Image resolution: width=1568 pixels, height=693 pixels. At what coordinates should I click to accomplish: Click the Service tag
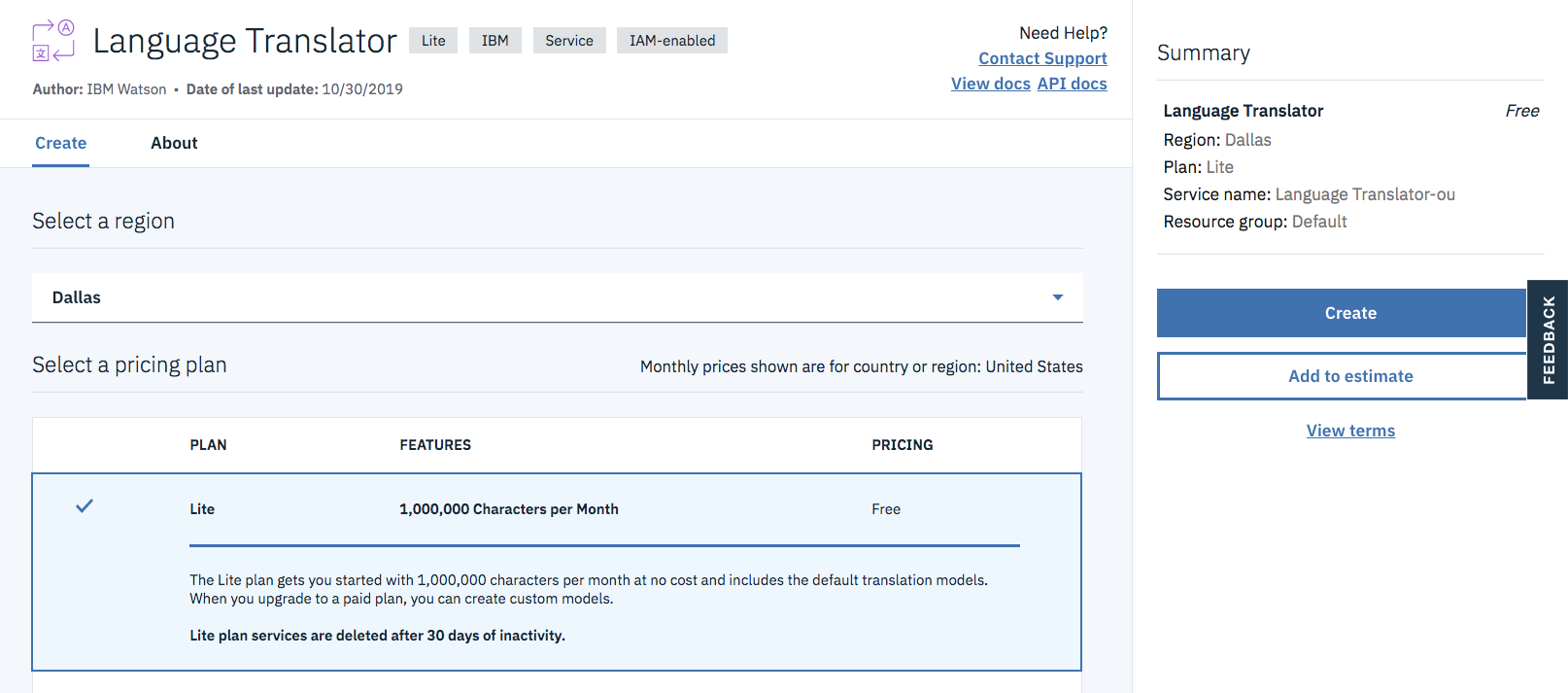point(569,41)
